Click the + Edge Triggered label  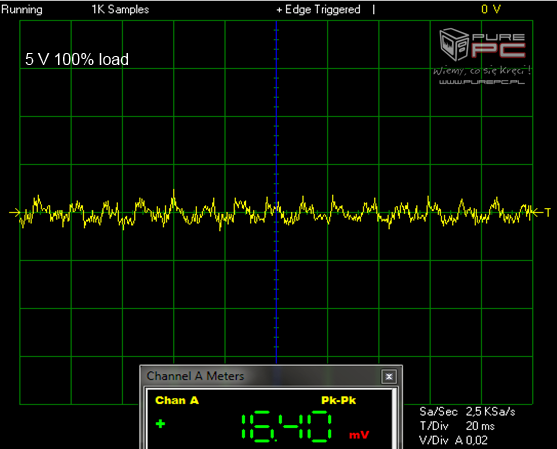[x=319, y=9]
